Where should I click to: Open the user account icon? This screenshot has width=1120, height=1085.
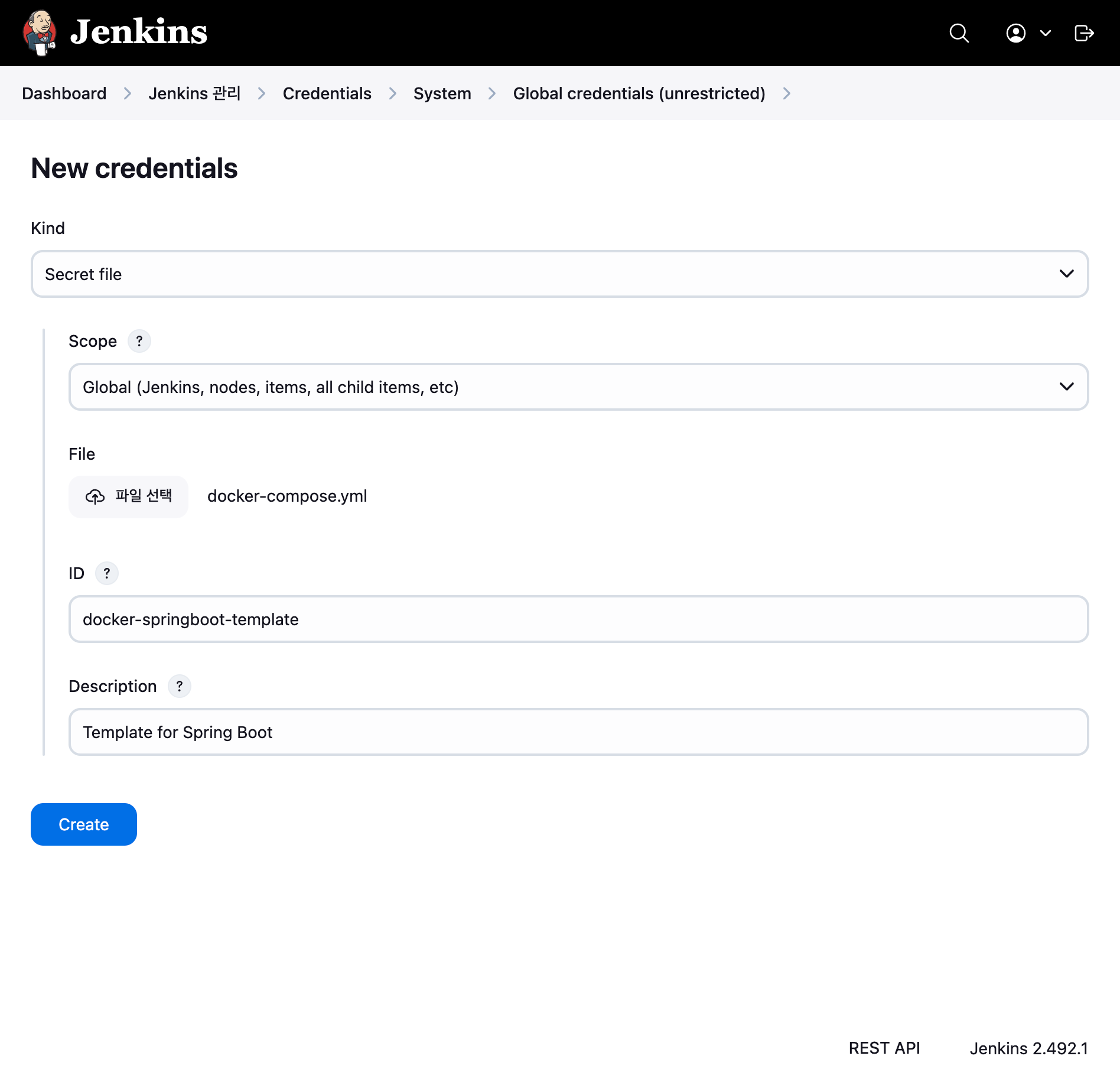[x=1015, y=33]
